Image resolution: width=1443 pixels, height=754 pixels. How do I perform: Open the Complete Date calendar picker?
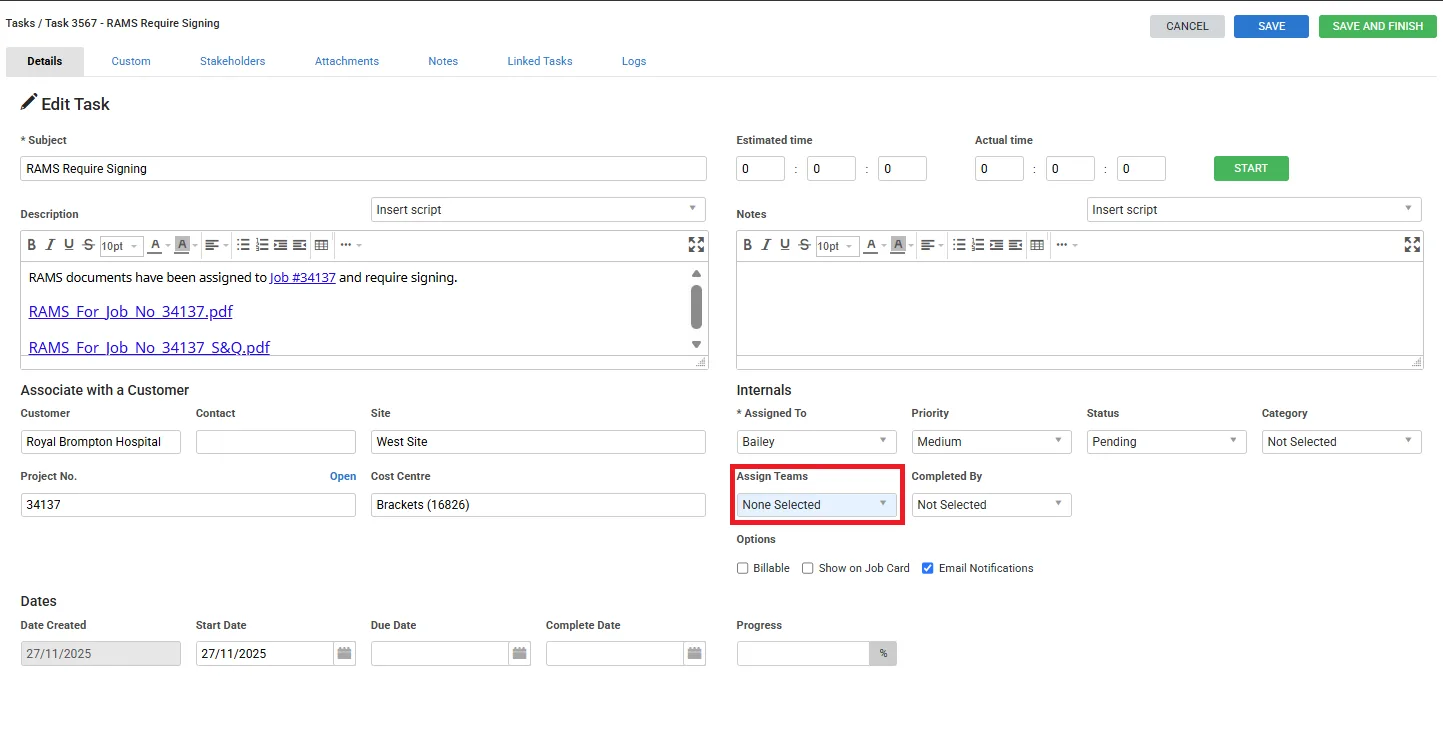[x=694, y=653]
